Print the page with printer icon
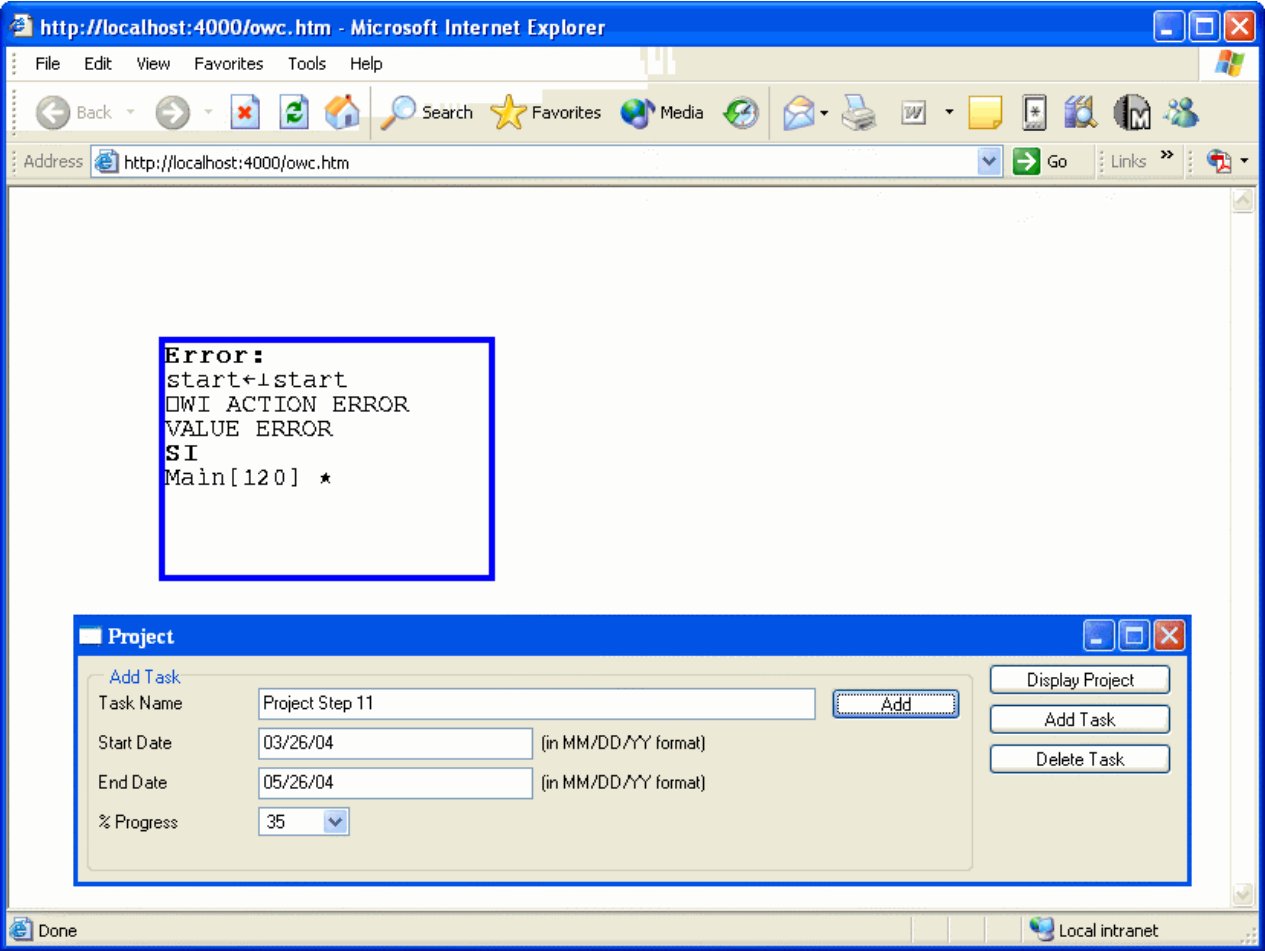The width and height of the screenshot is (1265, 951). [858, 112]
